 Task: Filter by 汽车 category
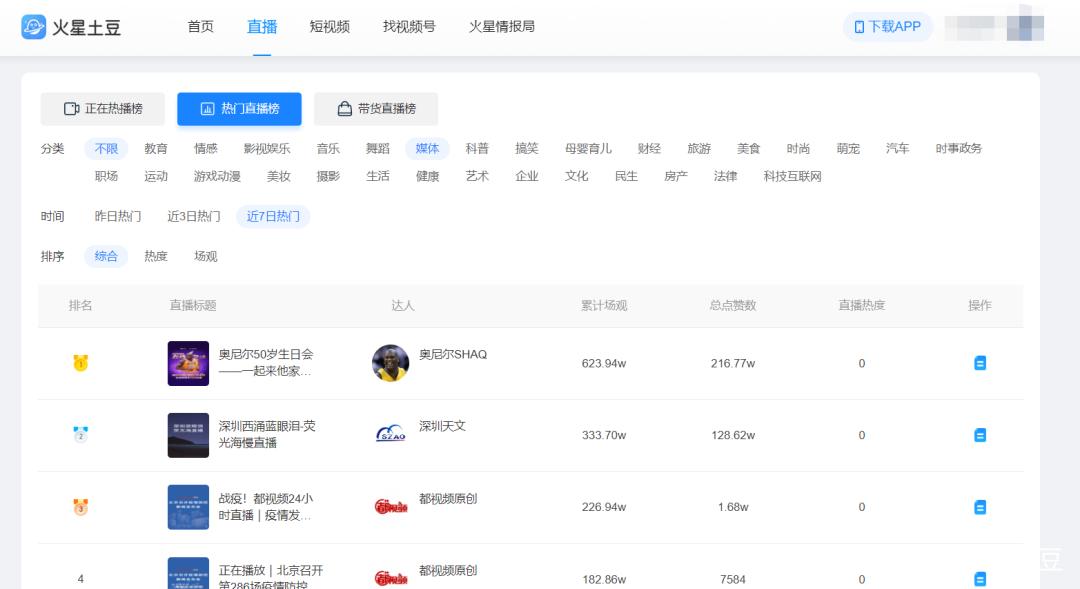click(x=897, y=149)
